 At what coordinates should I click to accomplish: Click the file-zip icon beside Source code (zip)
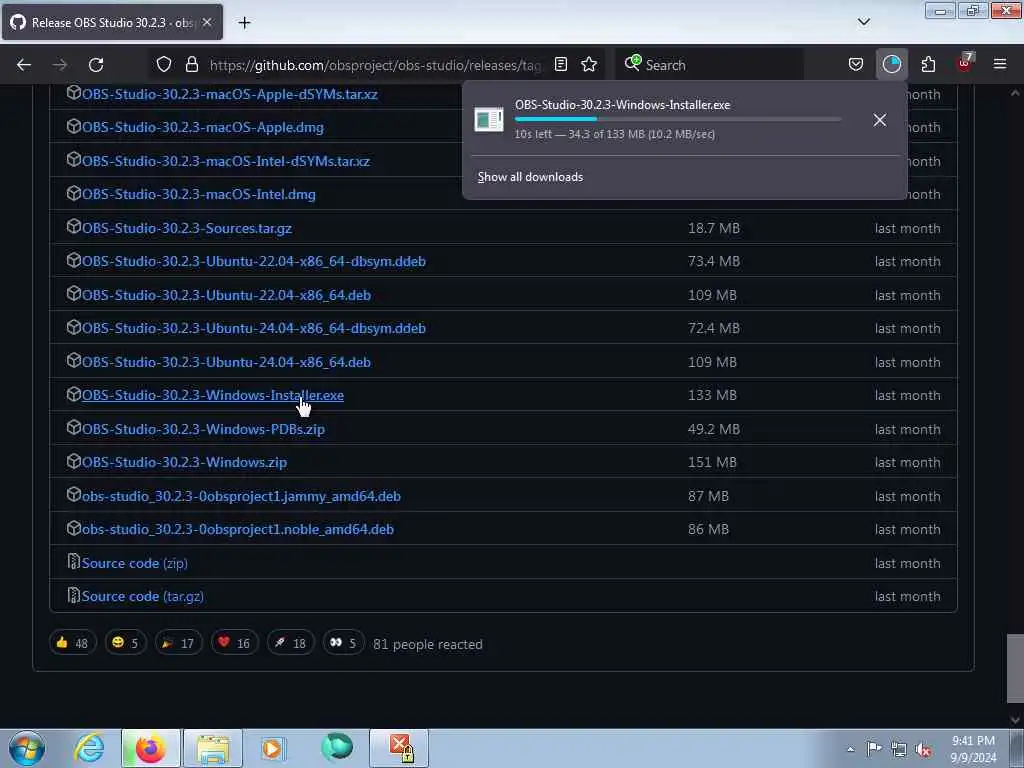[x=74, y=562]
